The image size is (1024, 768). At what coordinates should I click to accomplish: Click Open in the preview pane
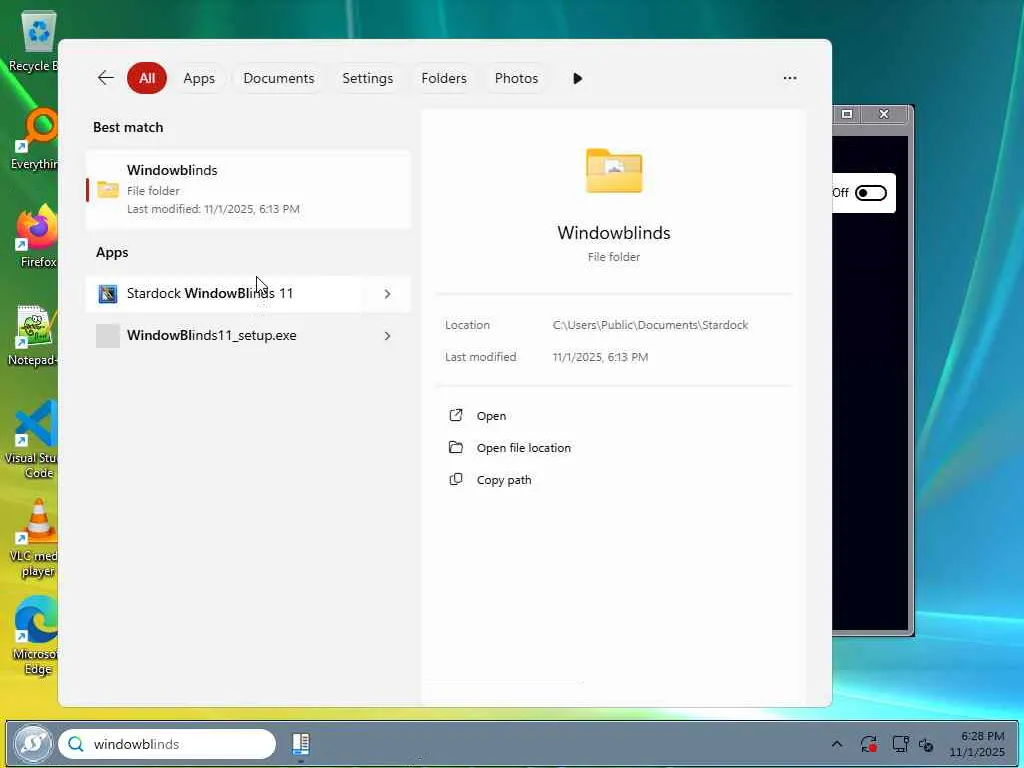click(490, 416)
